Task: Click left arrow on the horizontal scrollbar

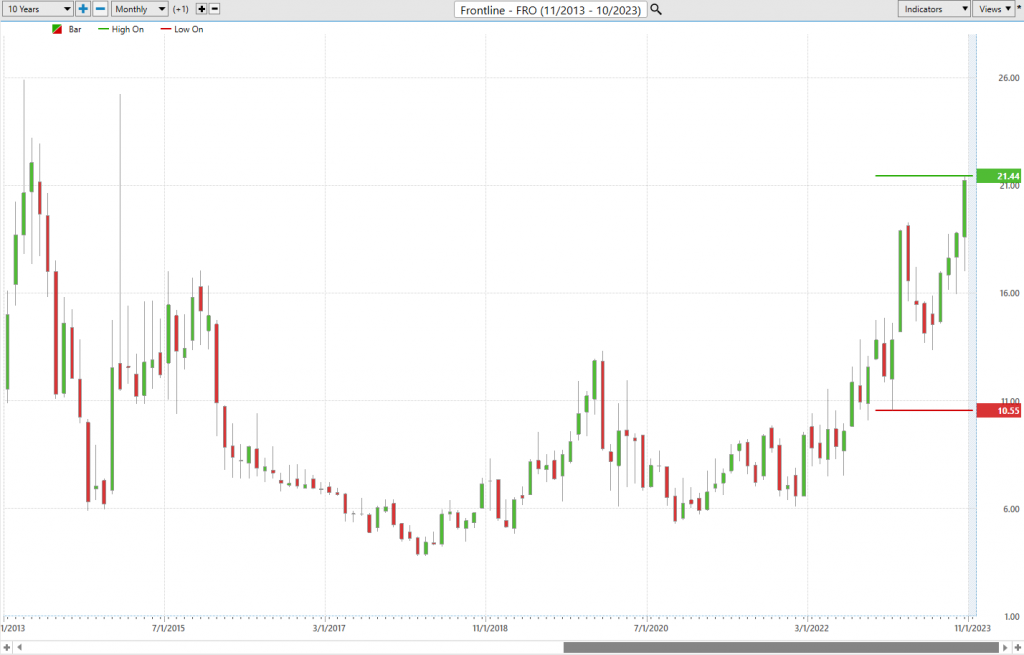Action: (x=7, y=647)
